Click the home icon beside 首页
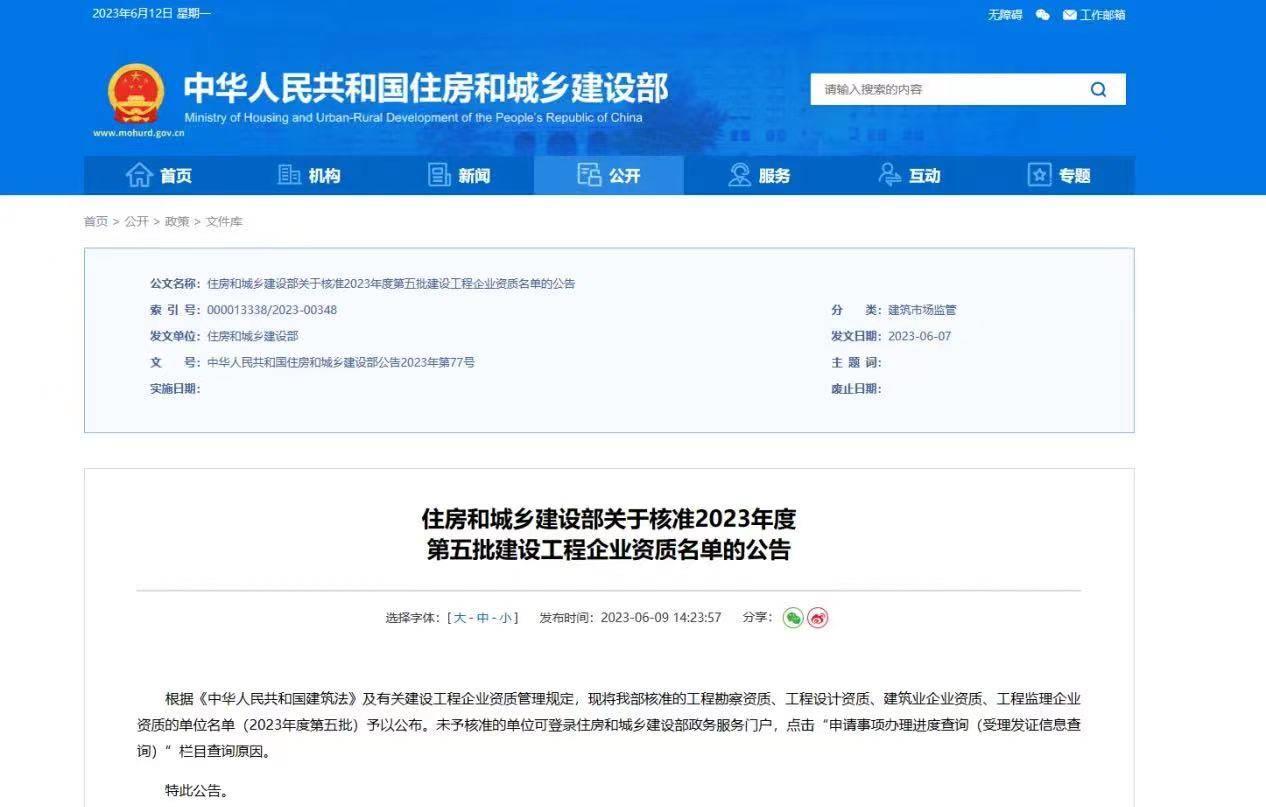Viewport: 1266px width, 807px height. [x=140, y=175]
